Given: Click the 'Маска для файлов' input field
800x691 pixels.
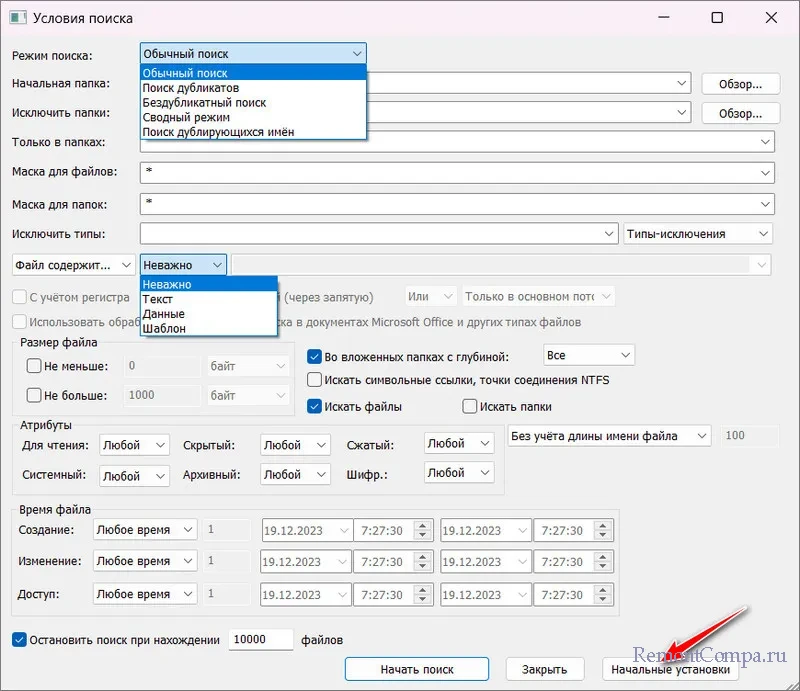Looking at the screenshot, I should pos(450,173).
